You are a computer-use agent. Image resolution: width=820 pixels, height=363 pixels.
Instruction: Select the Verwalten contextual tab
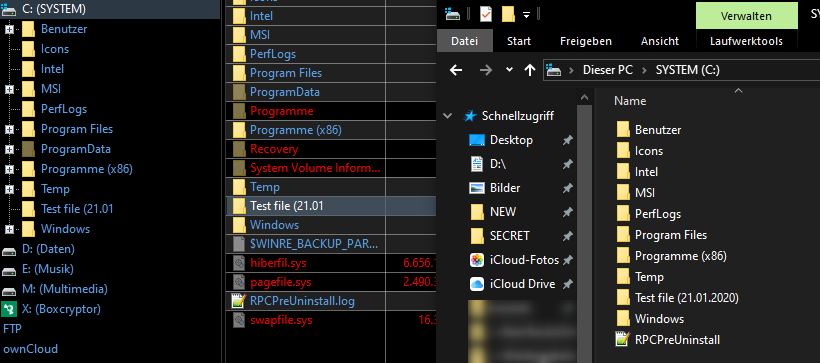[746, 16]
